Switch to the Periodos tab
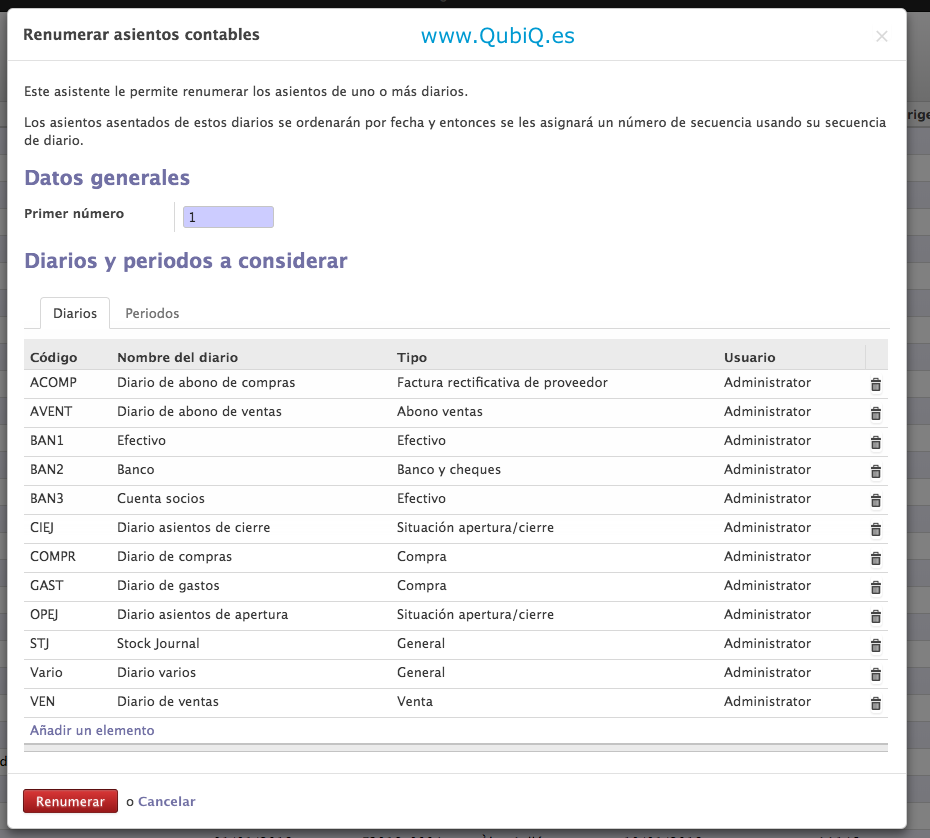The image size is (930, 838). 152,313
